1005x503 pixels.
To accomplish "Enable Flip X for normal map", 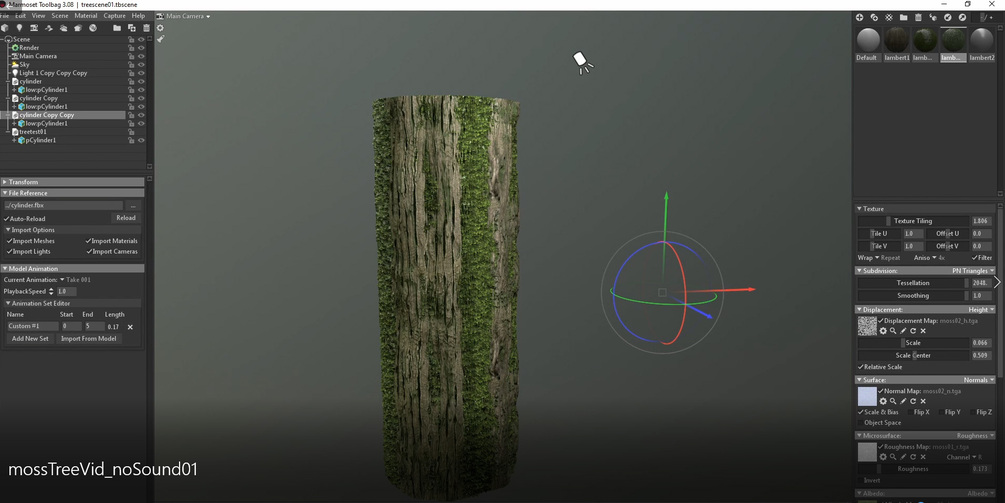I will point(911,412).
